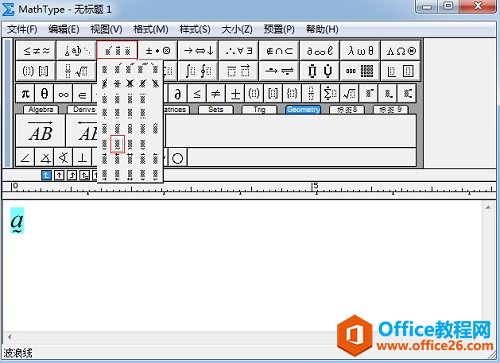The image size is (500, 363).
Task: Open the labeled arrow templates palette
Action: pyautogui.click(x=279, y=71)
